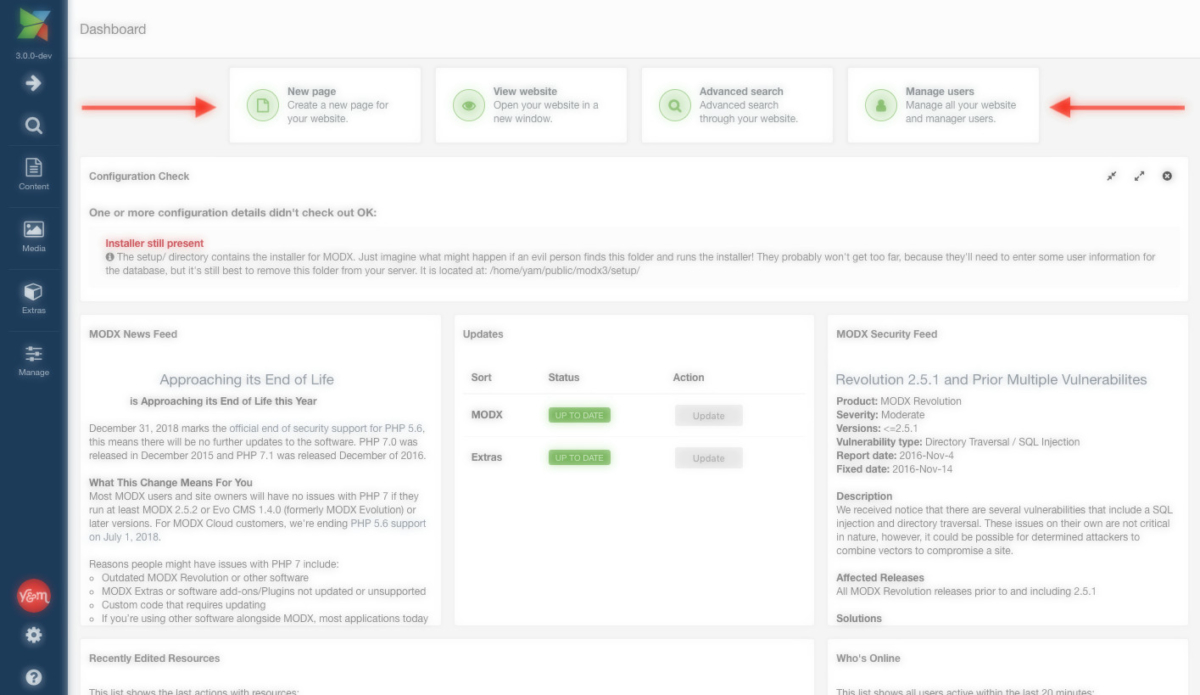Open the Manage sliders icon in the sidebar
1200x695 pixels.
(x=34, y=352)
